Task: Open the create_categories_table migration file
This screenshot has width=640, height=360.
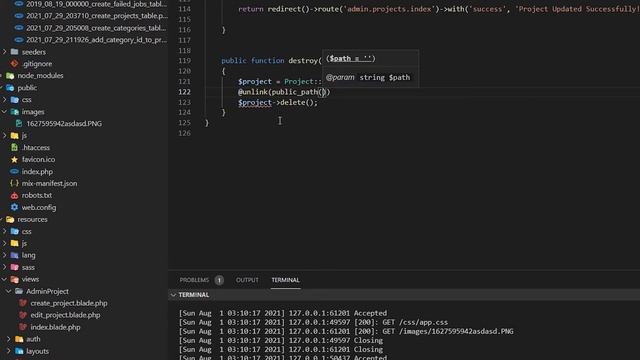Action: click(x=96, y=28)
